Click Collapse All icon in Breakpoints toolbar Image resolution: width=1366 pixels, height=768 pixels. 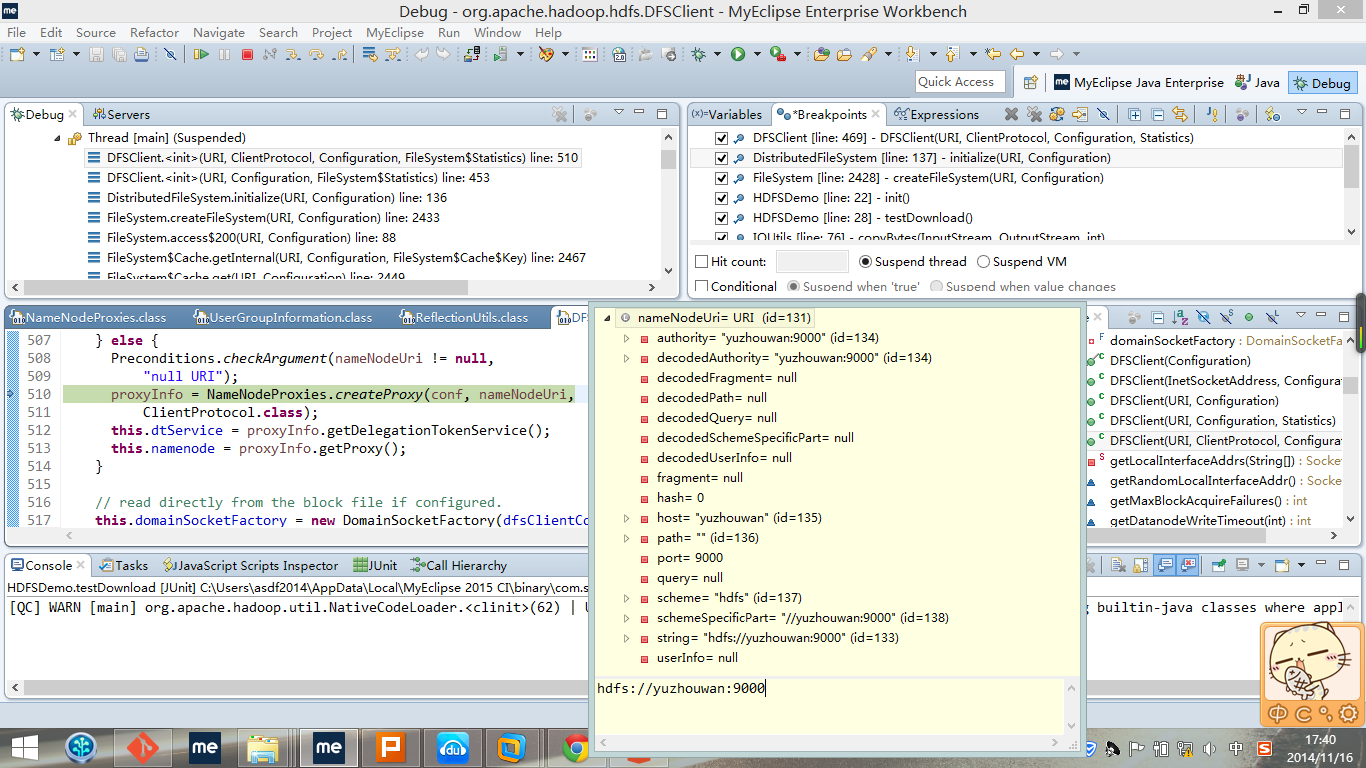click(1157, 114)
